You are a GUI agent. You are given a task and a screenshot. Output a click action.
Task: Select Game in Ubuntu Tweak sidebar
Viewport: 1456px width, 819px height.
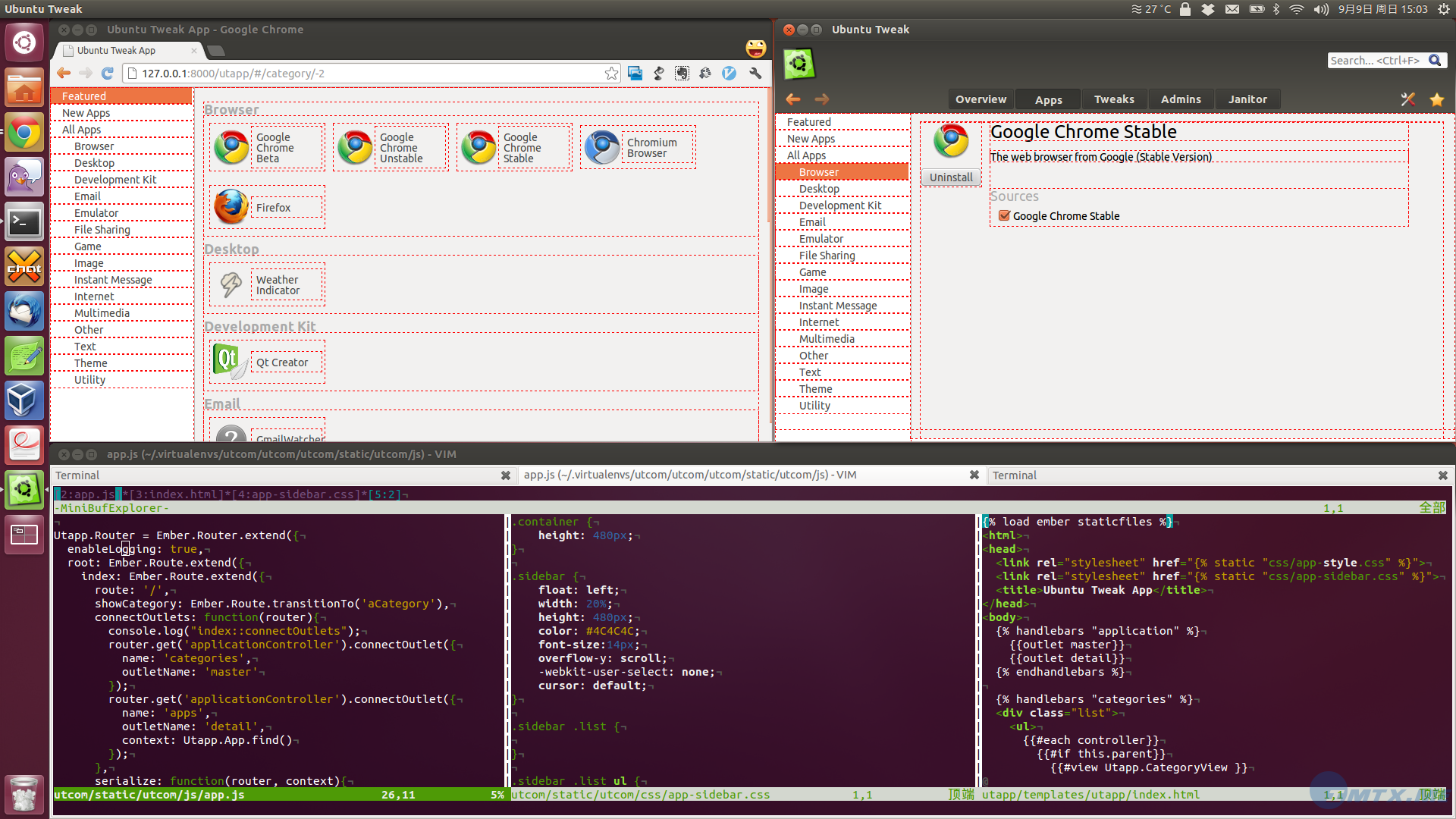(842, 272)
